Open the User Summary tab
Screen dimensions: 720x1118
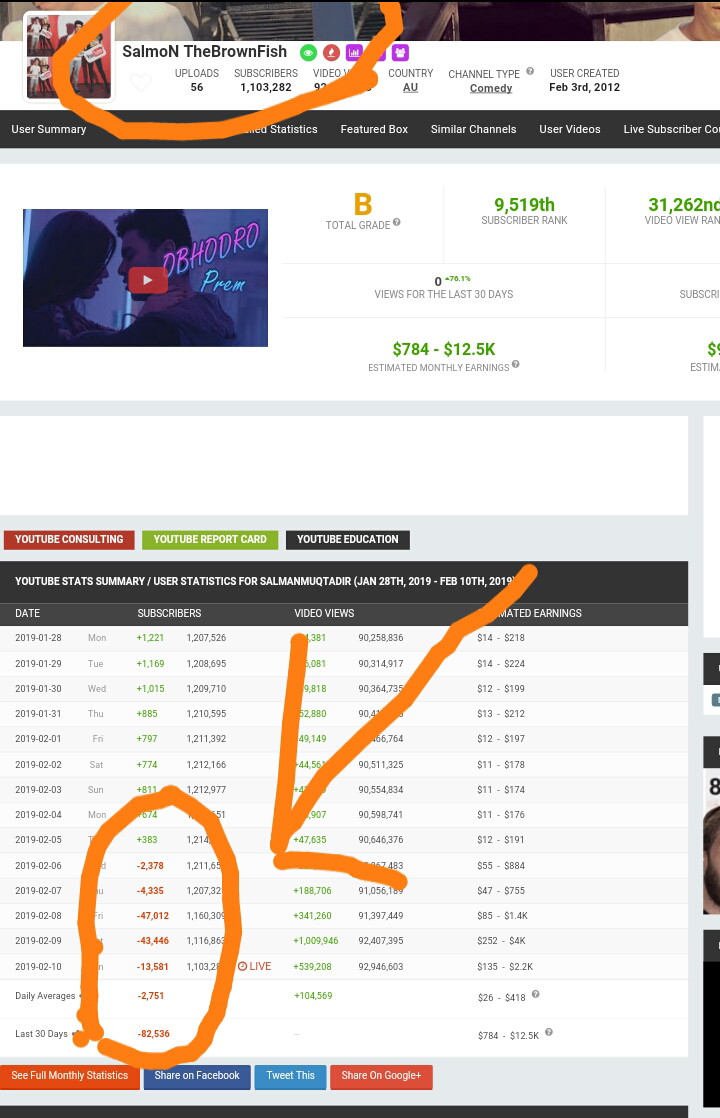coord(48,129)
